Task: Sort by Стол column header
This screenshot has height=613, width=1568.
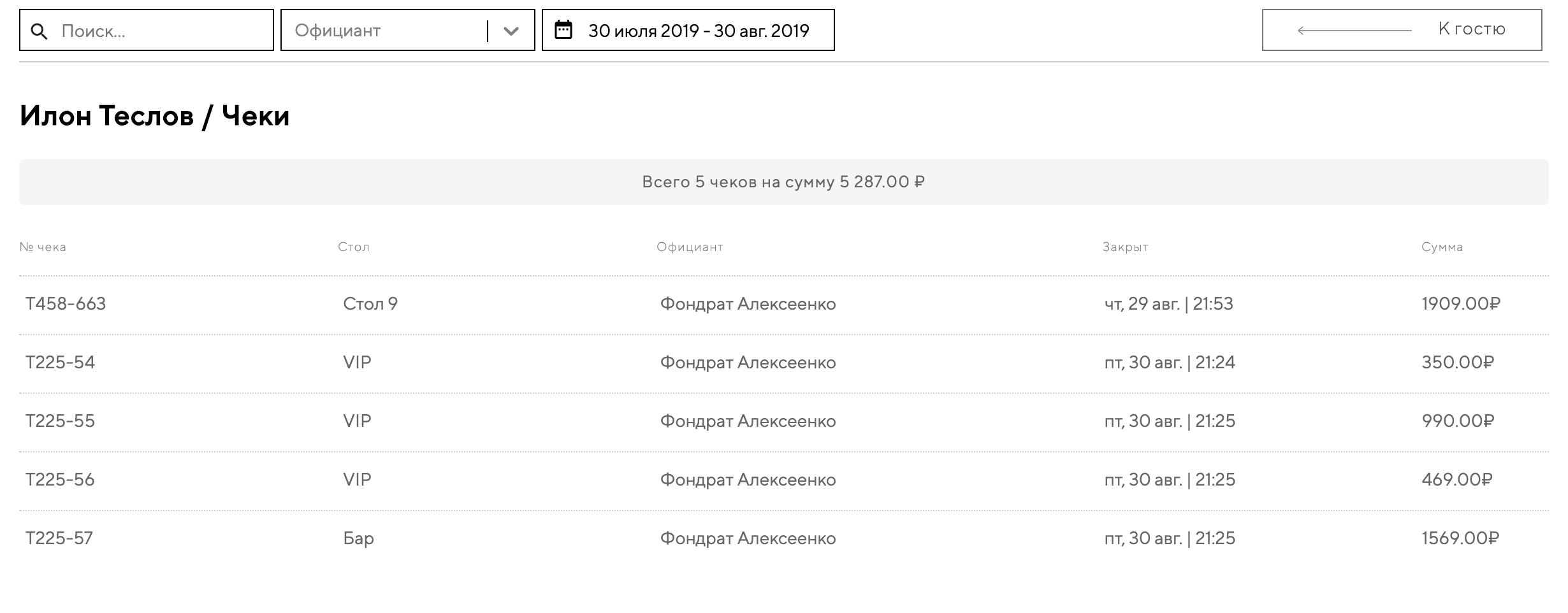Action: tap(354, 247)
